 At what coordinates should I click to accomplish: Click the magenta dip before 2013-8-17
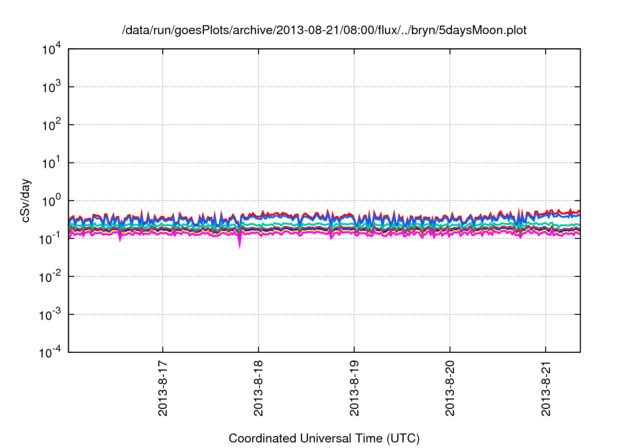click(x=120, y=240)
